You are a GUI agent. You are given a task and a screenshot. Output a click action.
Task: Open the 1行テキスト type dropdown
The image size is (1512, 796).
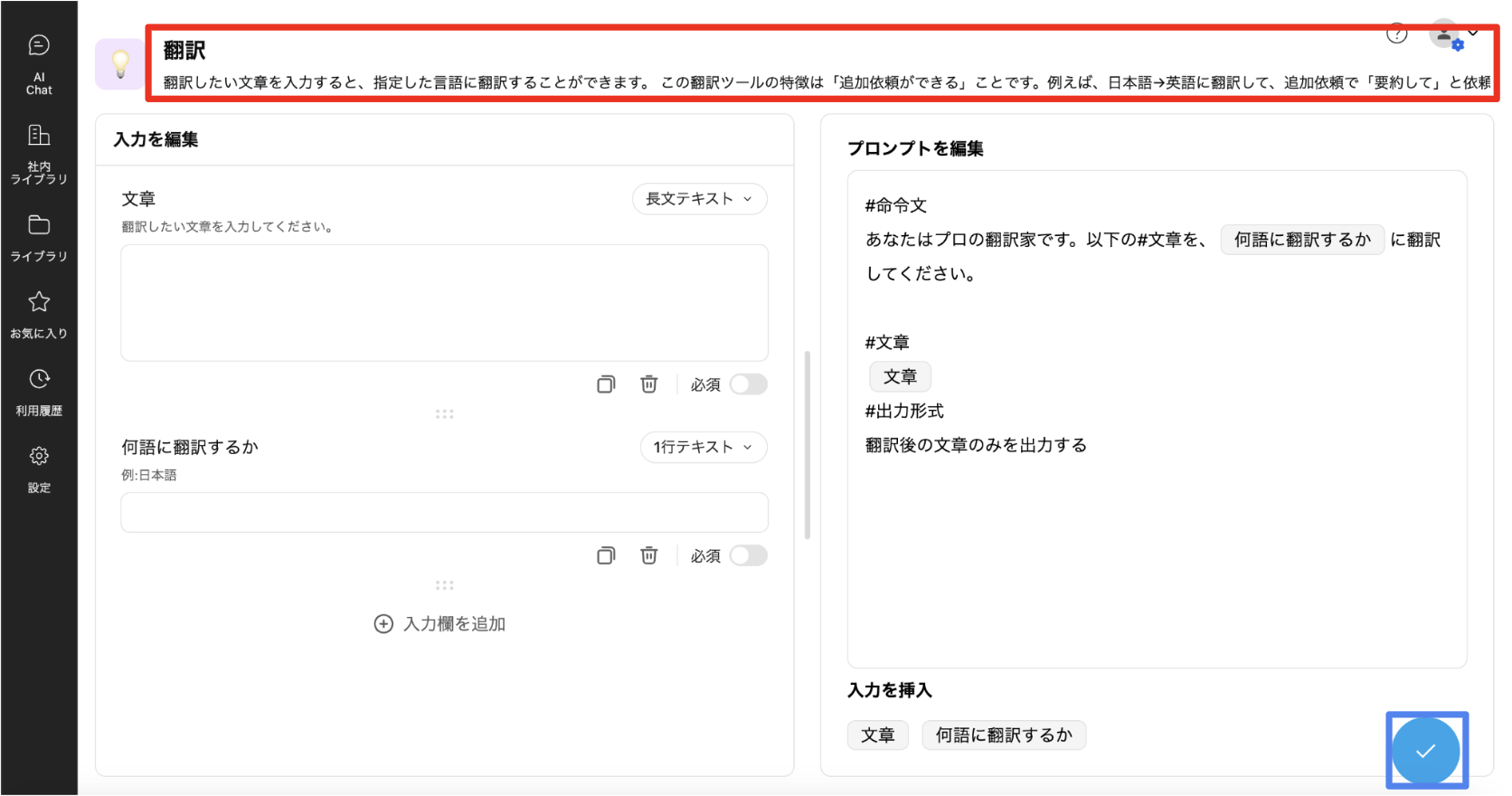point(704,447)
